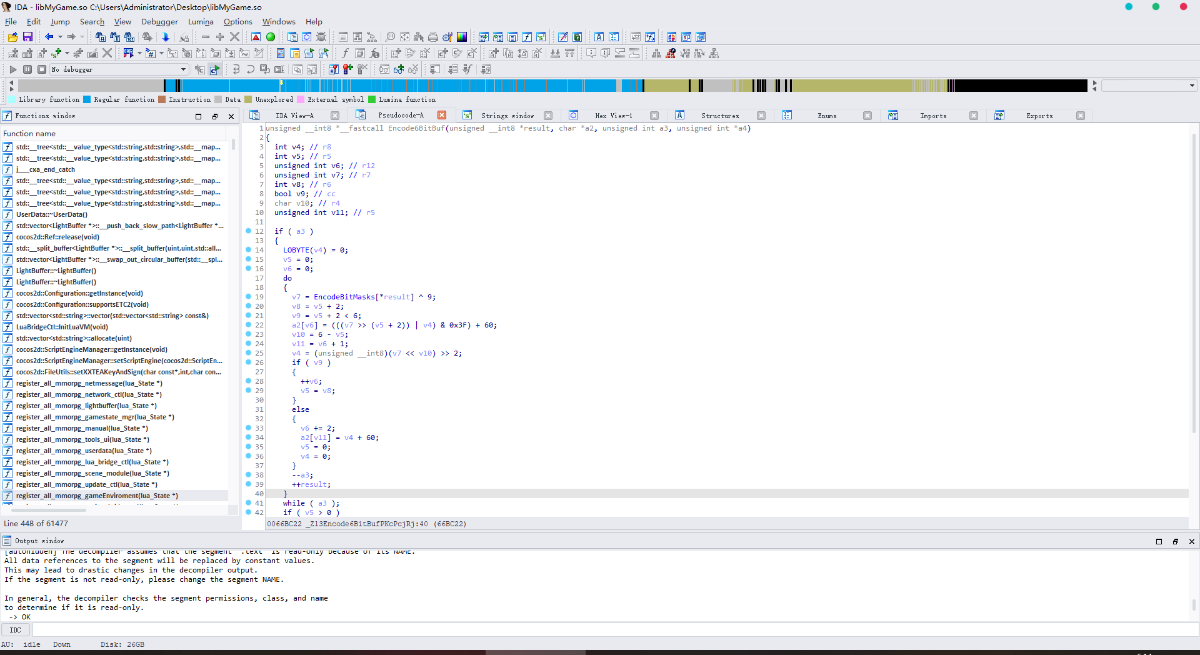
Task: Switch to the Strings window tab
Action: pos(508,116)
